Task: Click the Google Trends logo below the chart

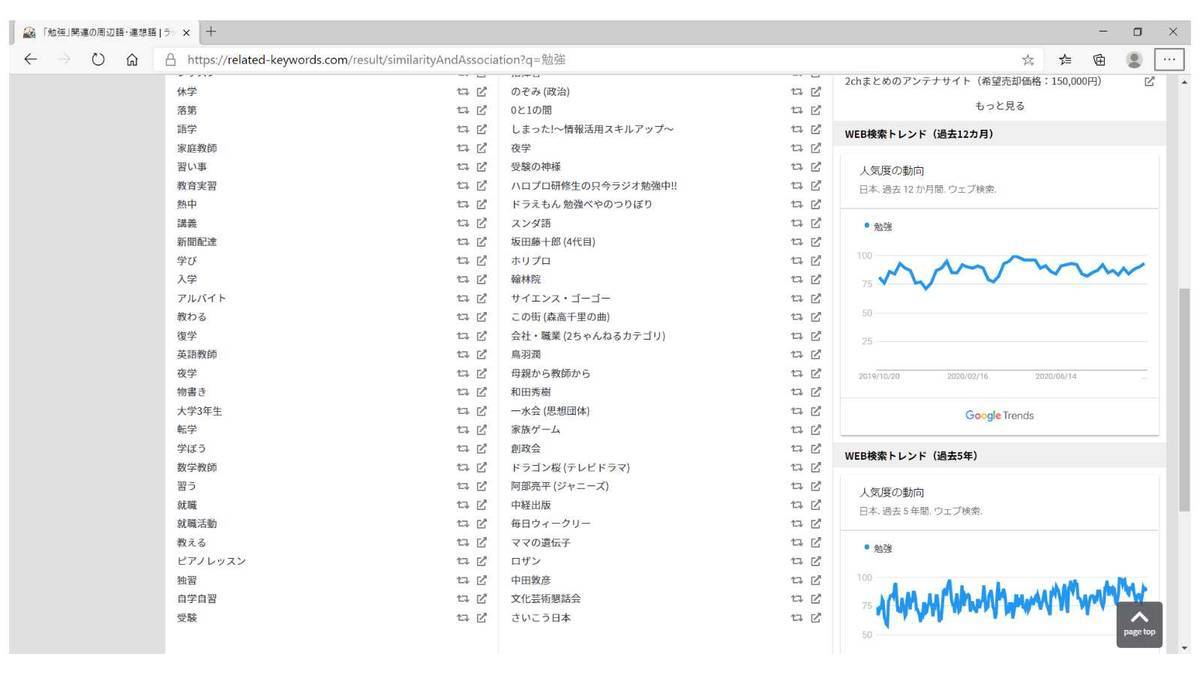Action: (998, 415)
